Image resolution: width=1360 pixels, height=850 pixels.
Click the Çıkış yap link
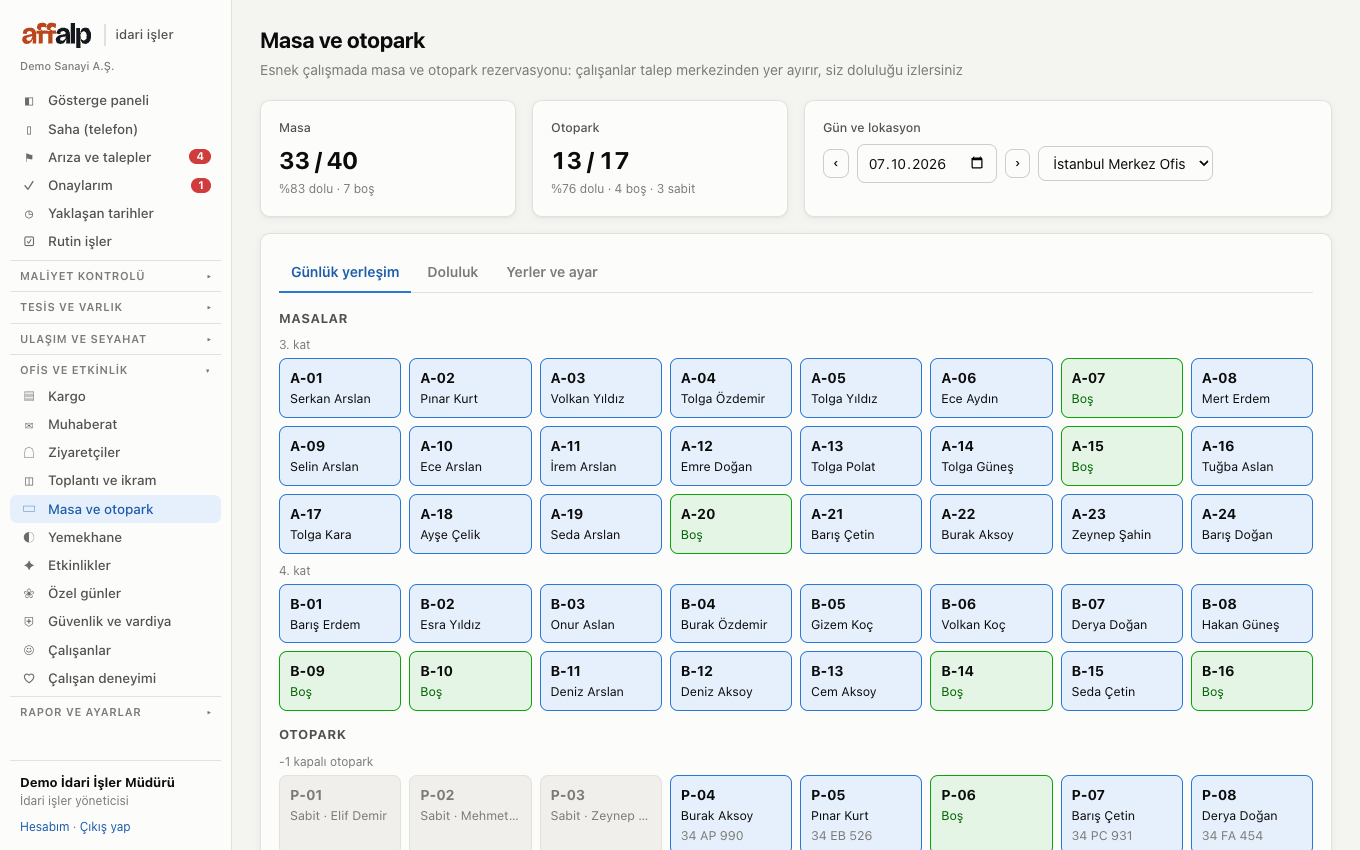click(105, 827)
